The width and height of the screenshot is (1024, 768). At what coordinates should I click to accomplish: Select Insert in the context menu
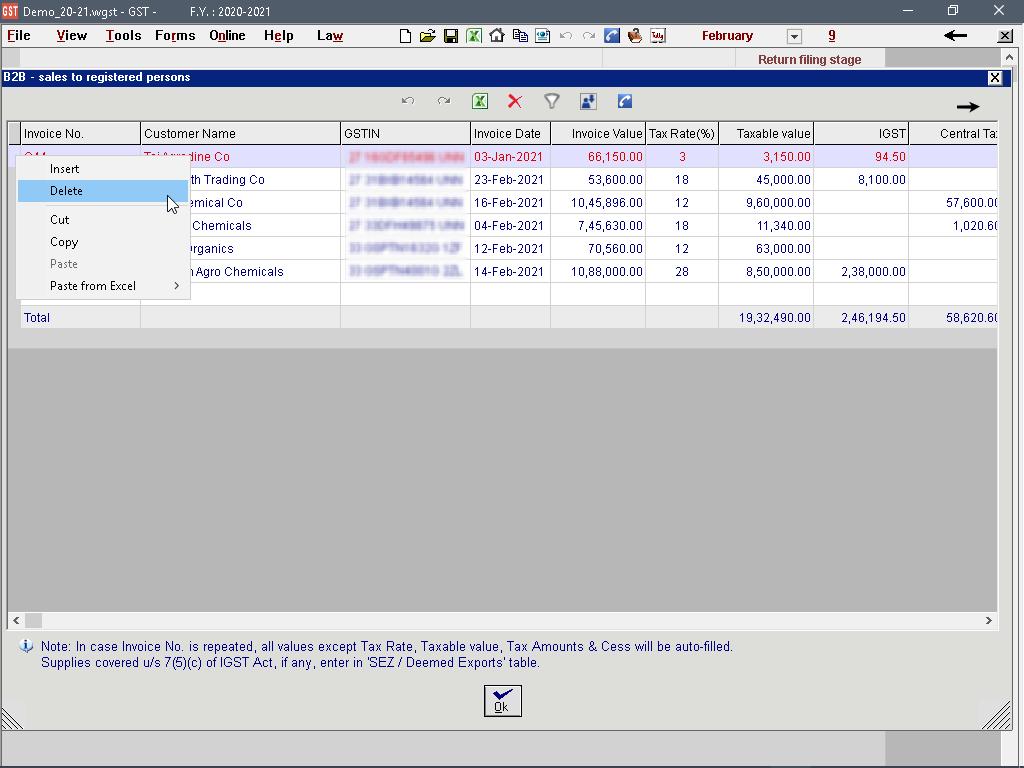[65, 169]
